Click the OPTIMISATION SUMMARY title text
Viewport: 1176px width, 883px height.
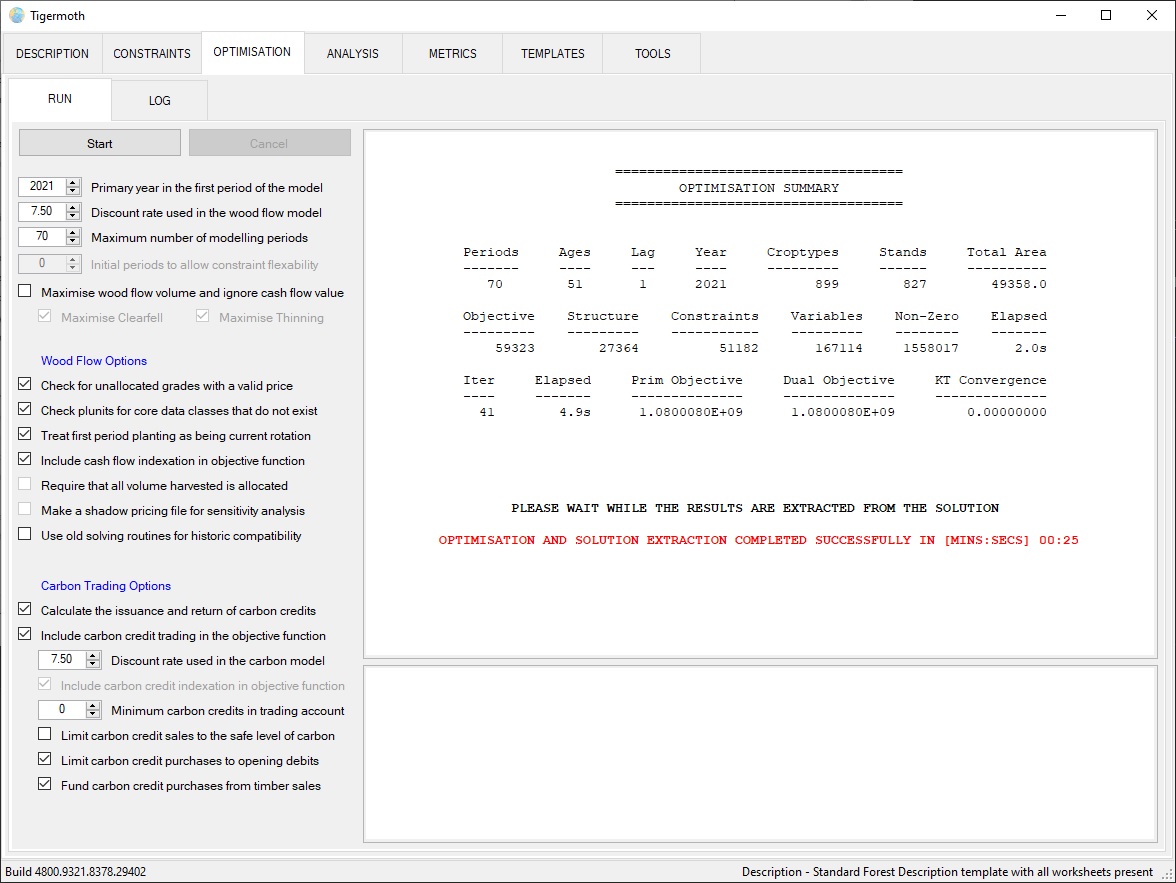759,188
